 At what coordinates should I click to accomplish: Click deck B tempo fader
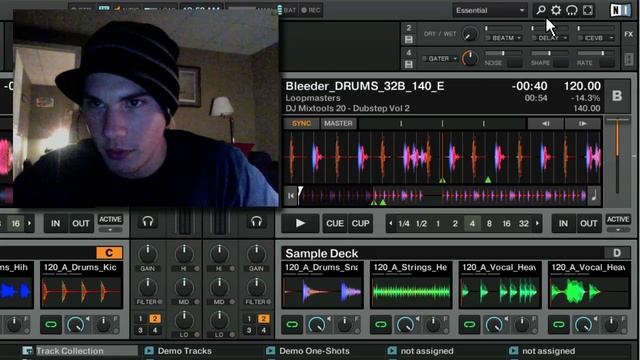(617, 155)
